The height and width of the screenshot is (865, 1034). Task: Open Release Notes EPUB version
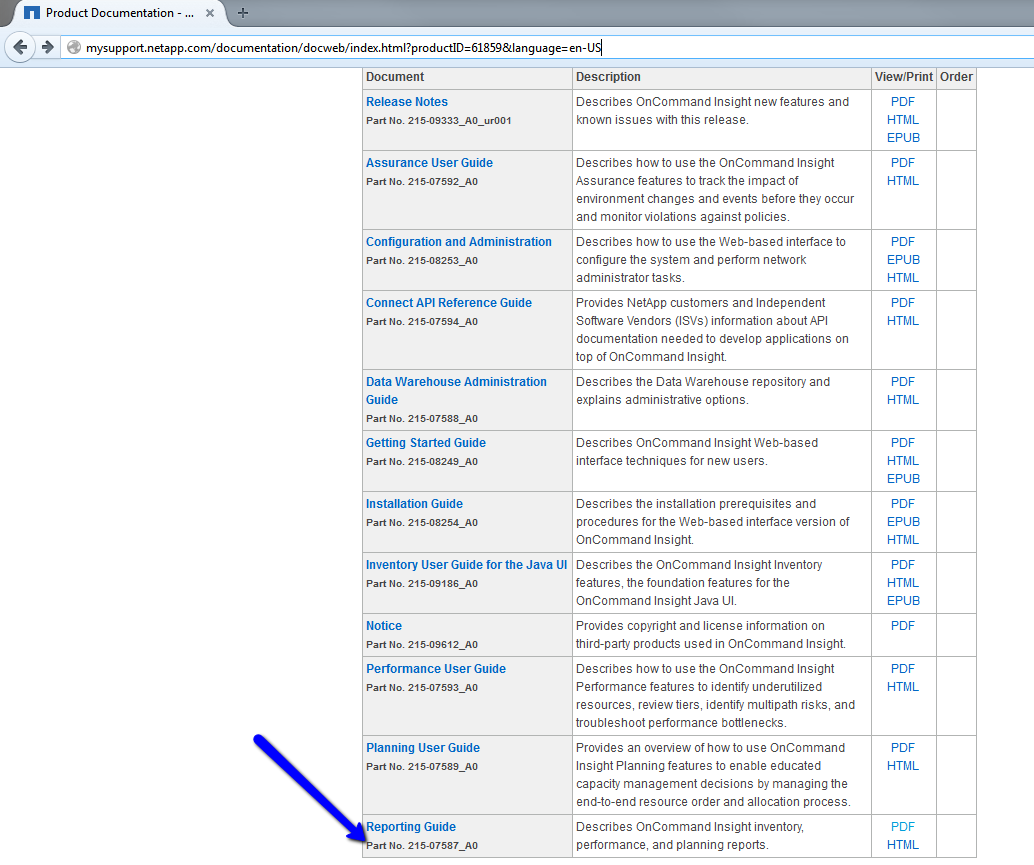pyautogui.click(x=903, y=138)
